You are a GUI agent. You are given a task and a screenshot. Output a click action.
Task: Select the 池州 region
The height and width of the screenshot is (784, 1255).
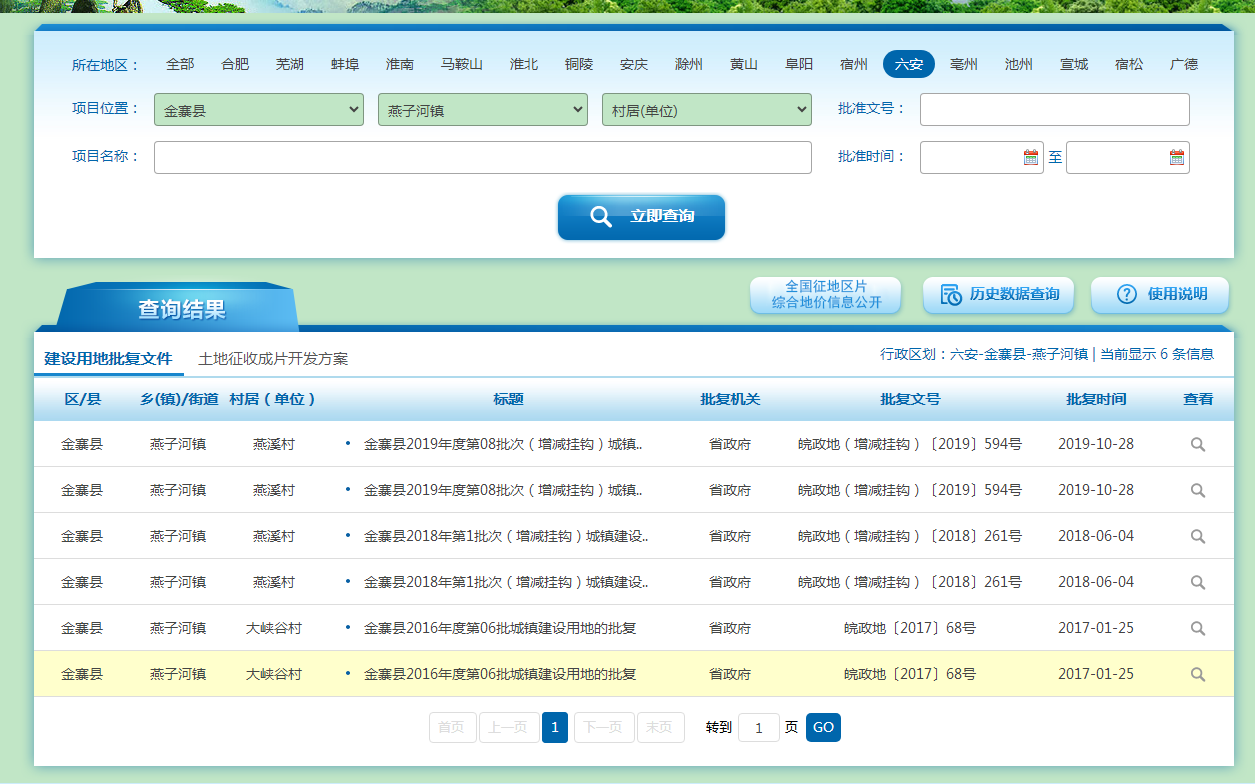tap(1019, 64)
